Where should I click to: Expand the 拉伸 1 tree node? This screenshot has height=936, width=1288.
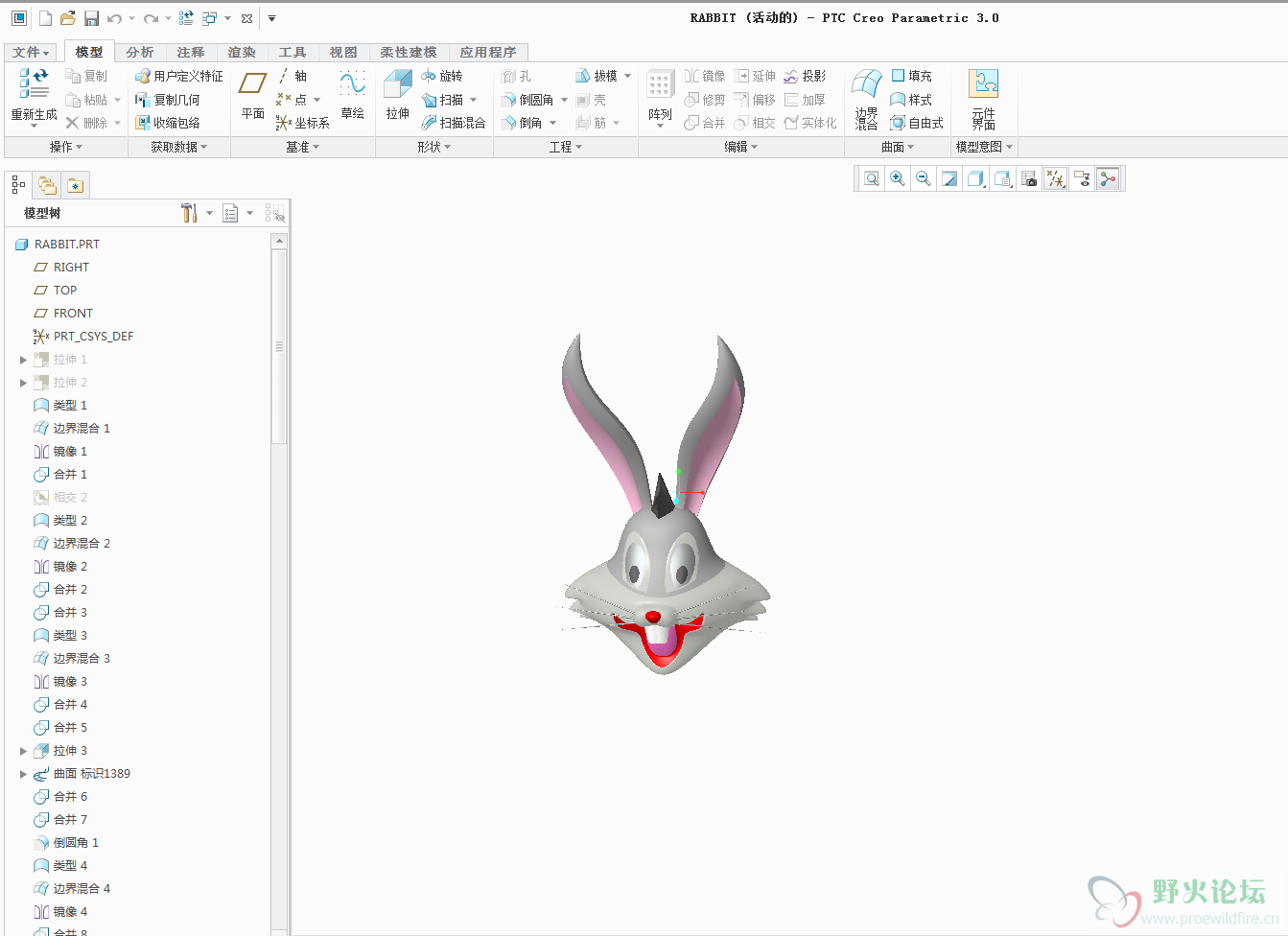[23, 360]
